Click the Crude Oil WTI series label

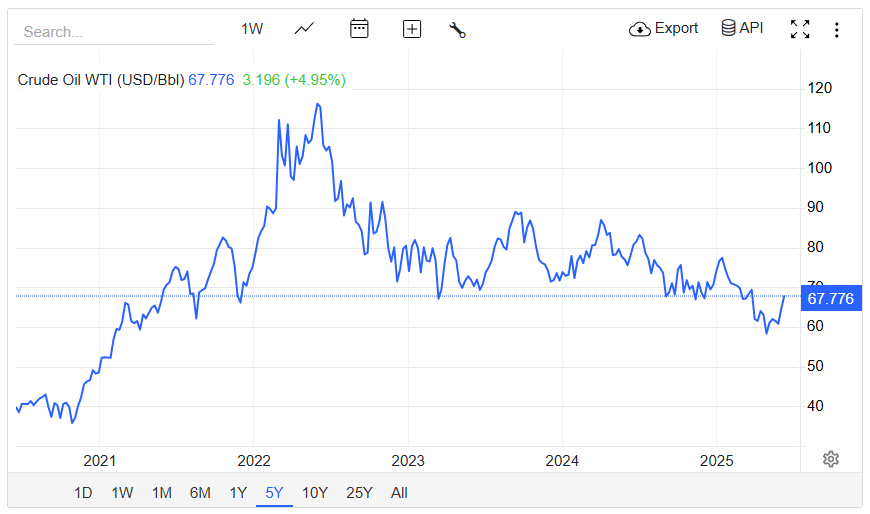(x=101, y=80)
